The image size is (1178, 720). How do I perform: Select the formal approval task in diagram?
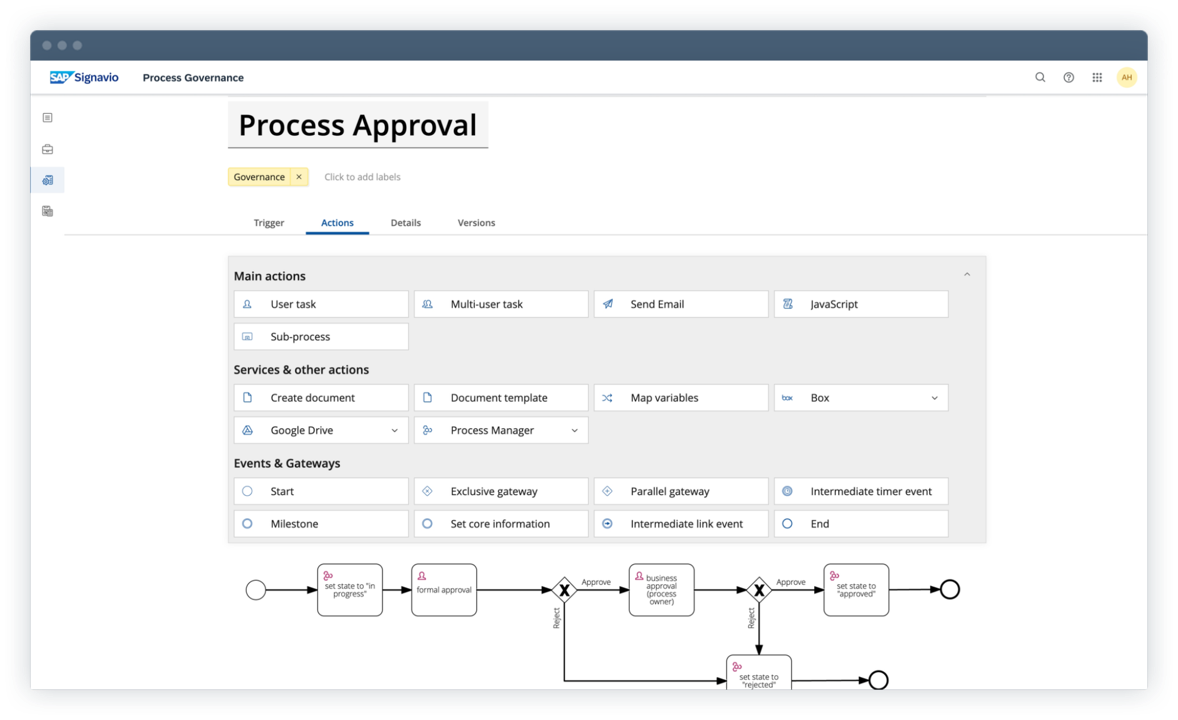tap(444, 590)
